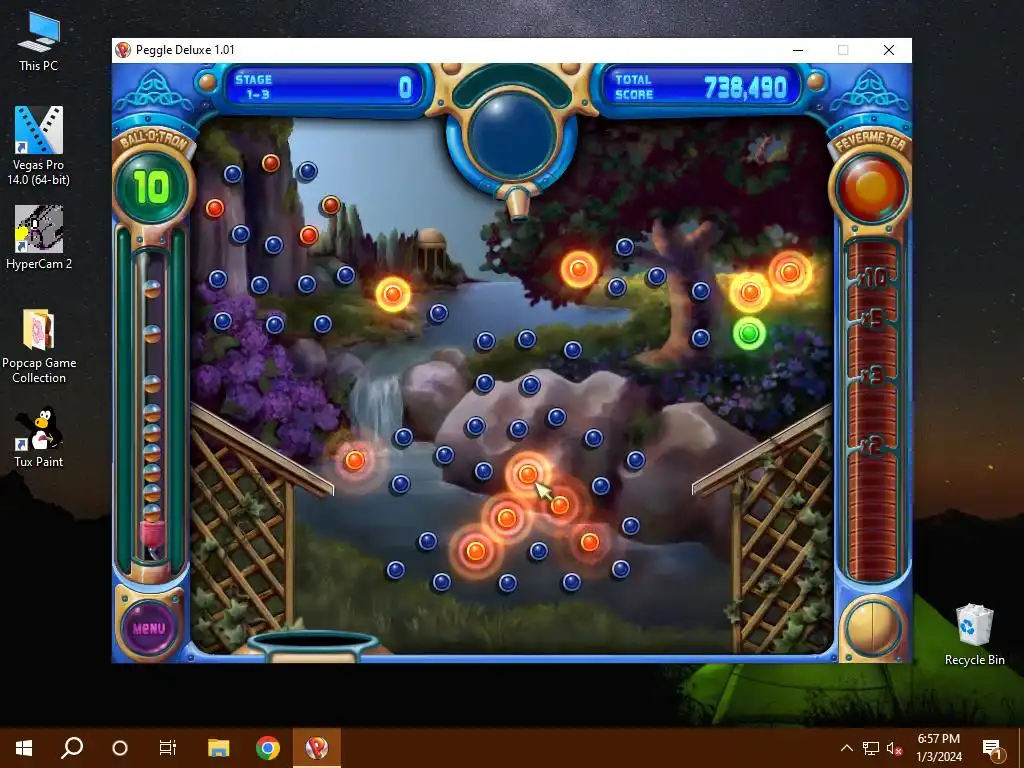Minimize the Peggle Deluxe window
The image size is (1024, 768).
(x=797, y=50)
